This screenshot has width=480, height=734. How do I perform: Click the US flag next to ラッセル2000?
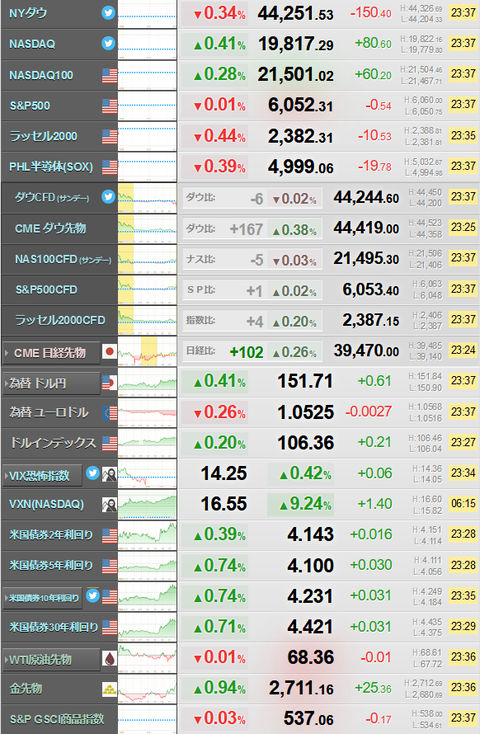pos(110,137)
